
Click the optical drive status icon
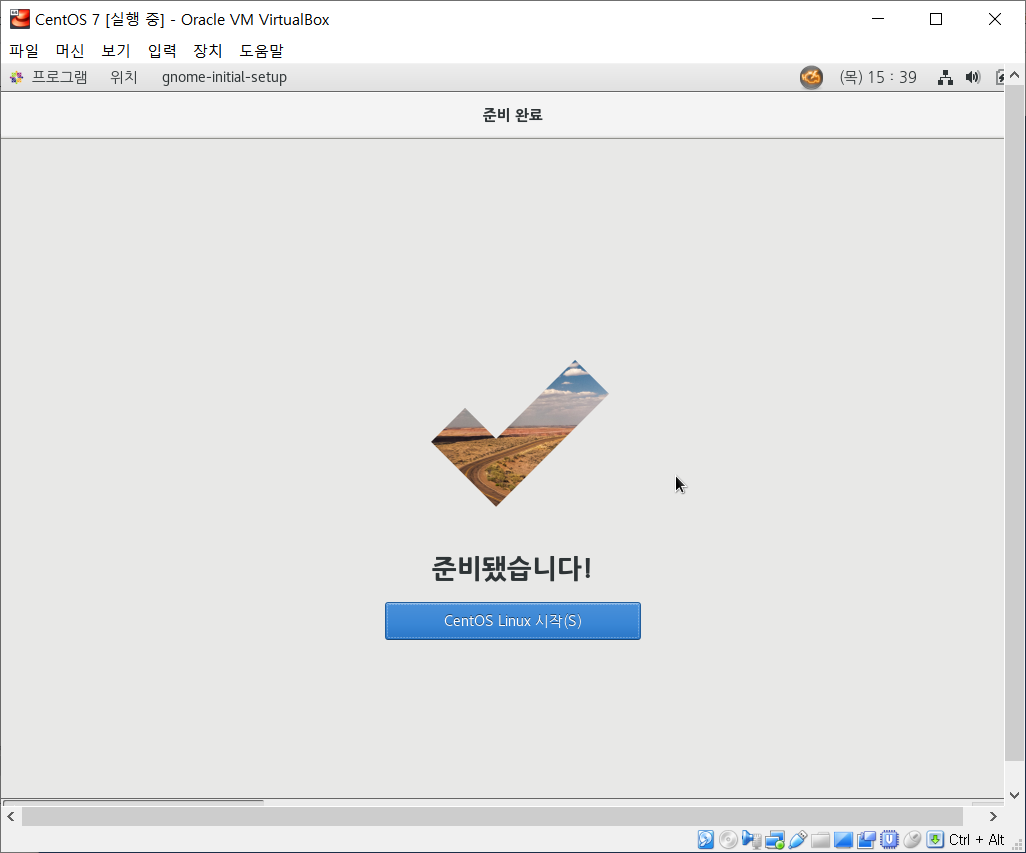[728, 839]
